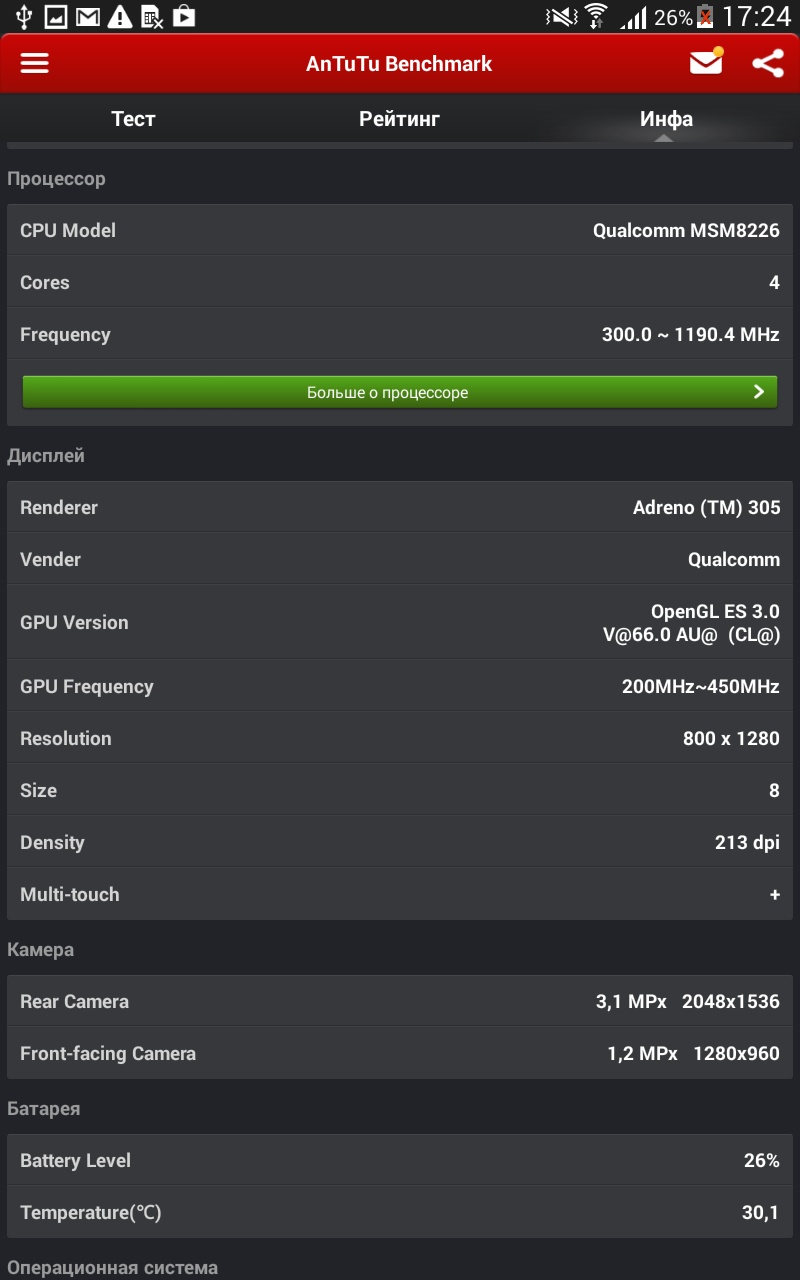Tap the arrow chevron on green button

[759, 392]
